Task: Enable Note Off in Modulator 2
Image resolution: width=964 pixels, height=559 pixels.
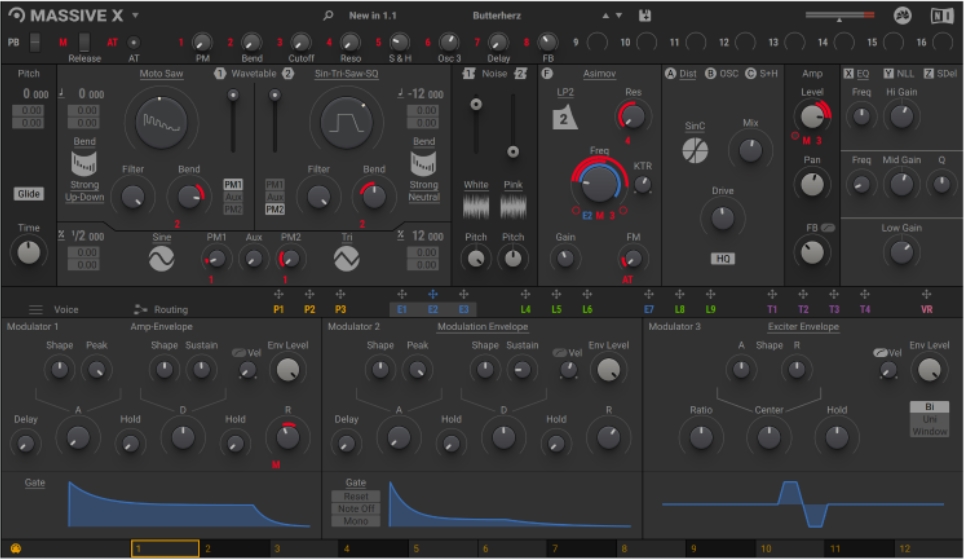Action: pyautogui.click(x=356, y=509)
